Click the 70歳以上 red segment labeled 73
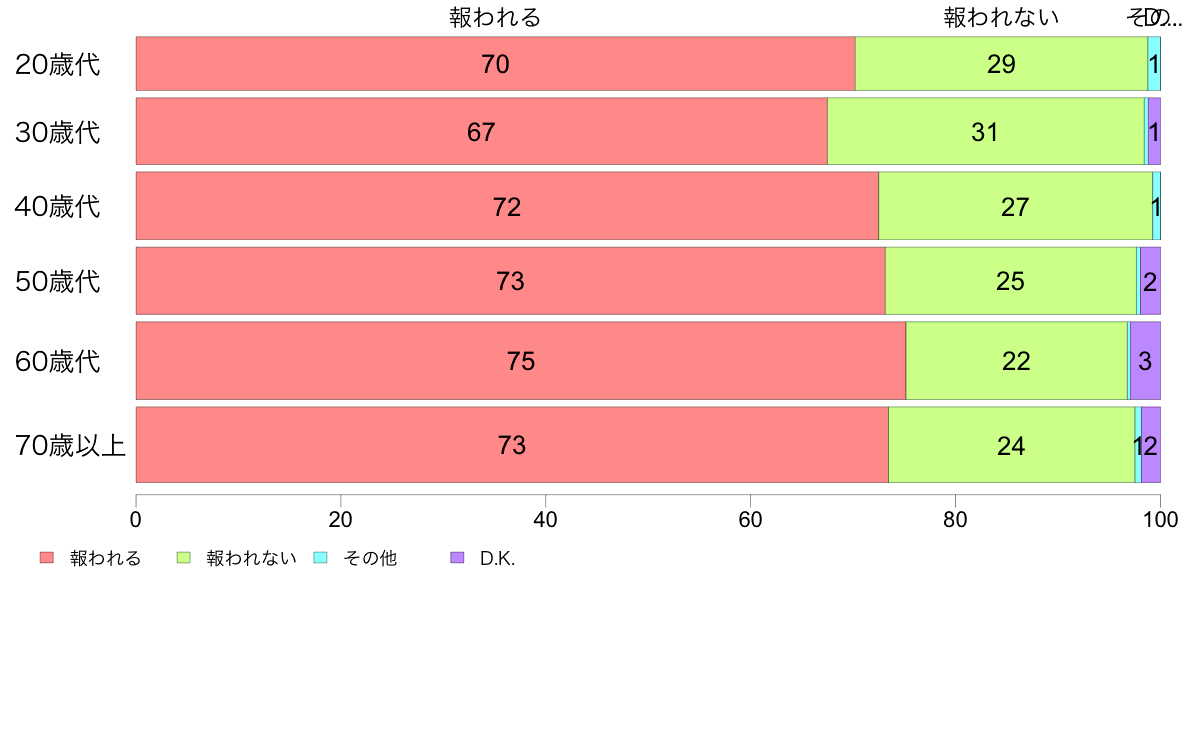 click(x=512, y=445)
